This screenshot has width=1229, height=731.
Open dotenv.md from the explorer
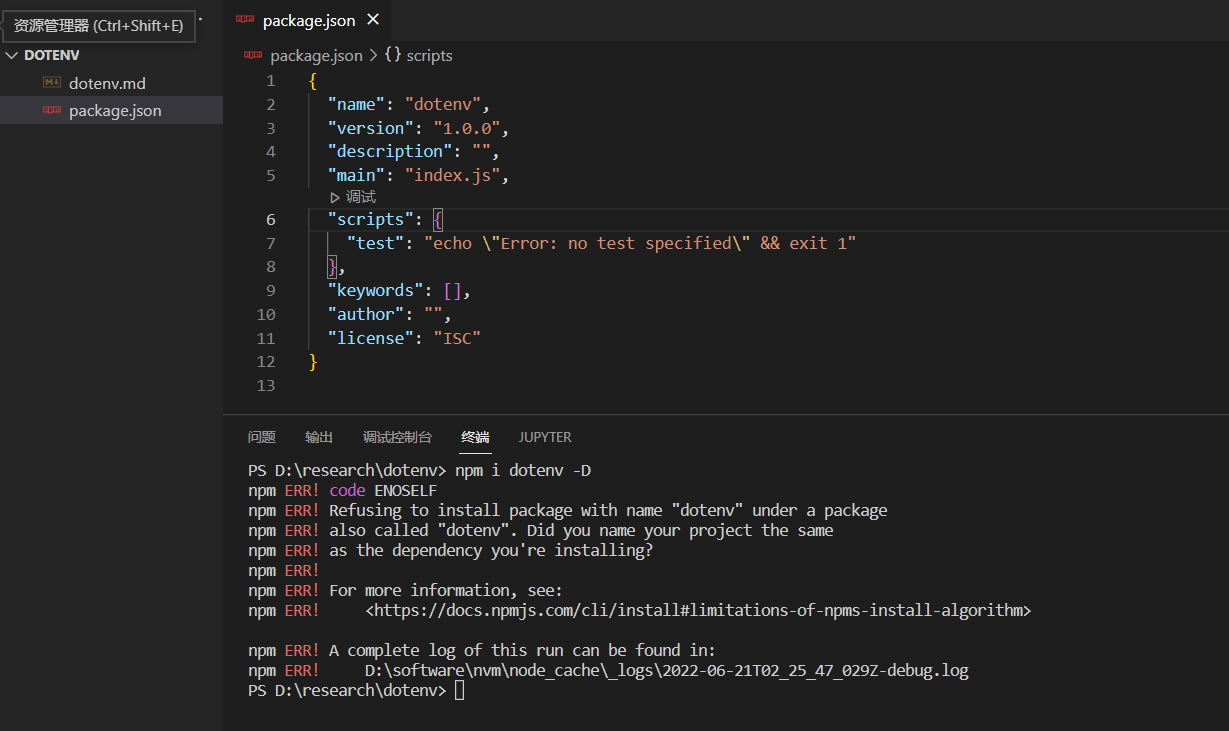click(x=107, y=83)
